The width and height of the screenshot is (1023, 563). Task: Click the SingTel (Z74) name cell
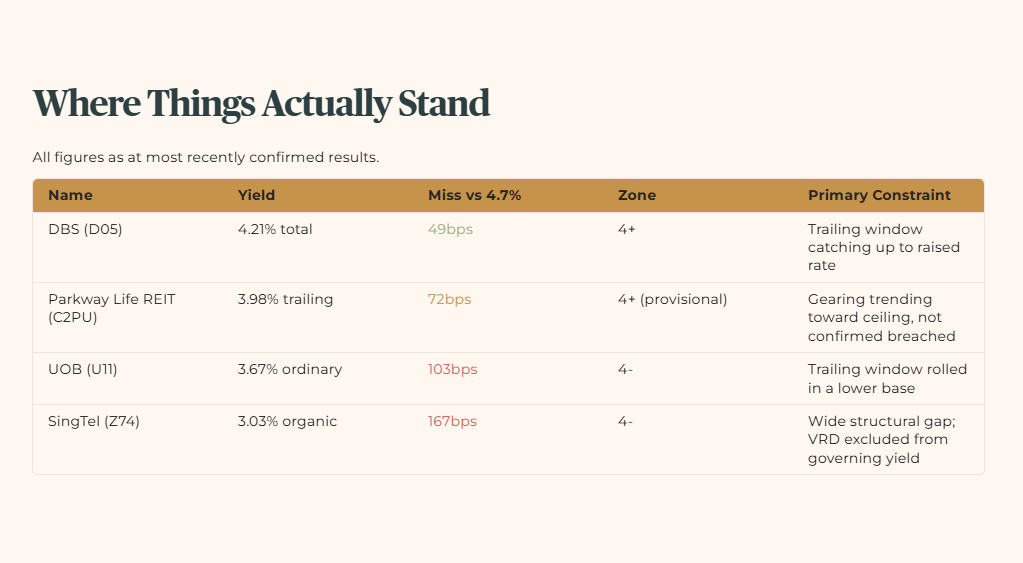pyautogui.click(x=94, y=421)
